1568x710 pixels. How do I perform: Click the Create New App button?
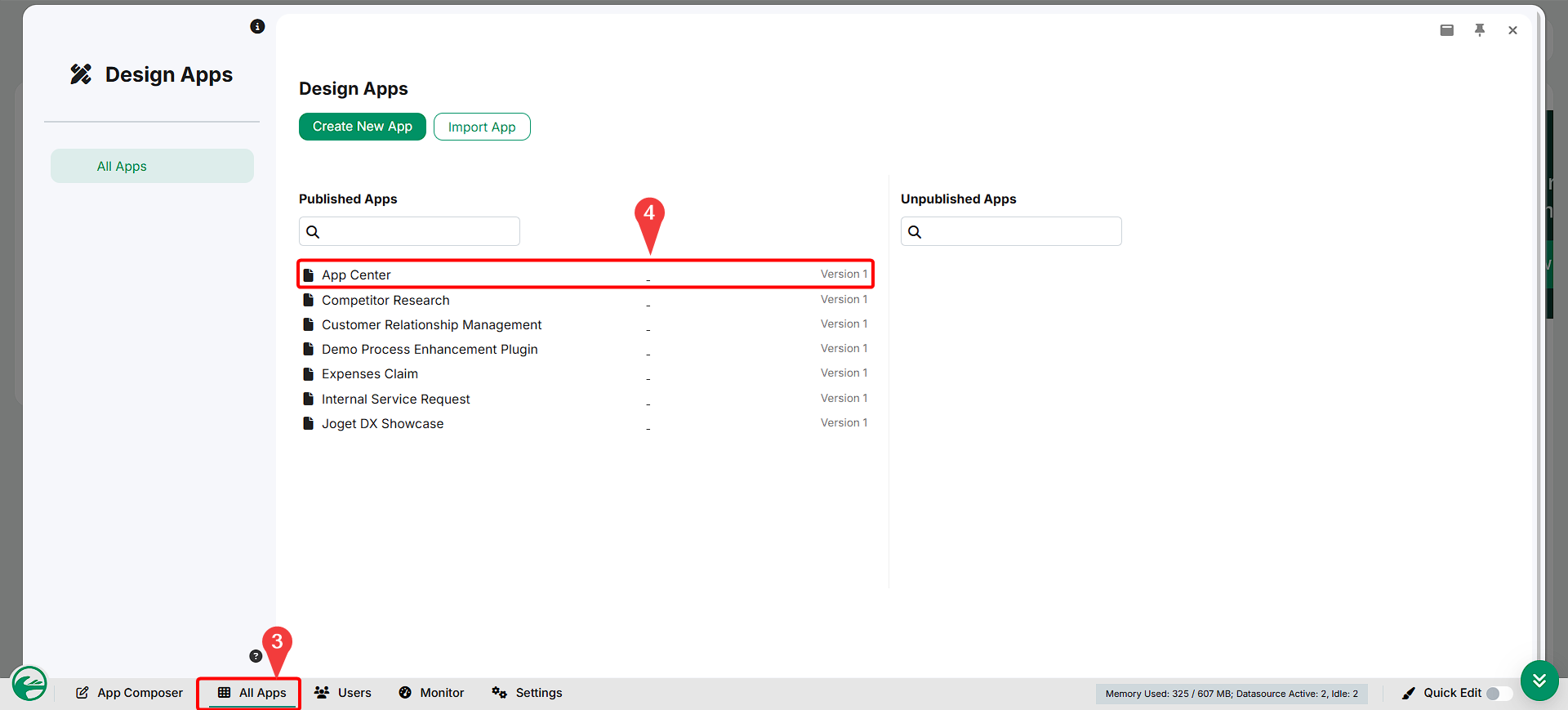coord(363,127)
